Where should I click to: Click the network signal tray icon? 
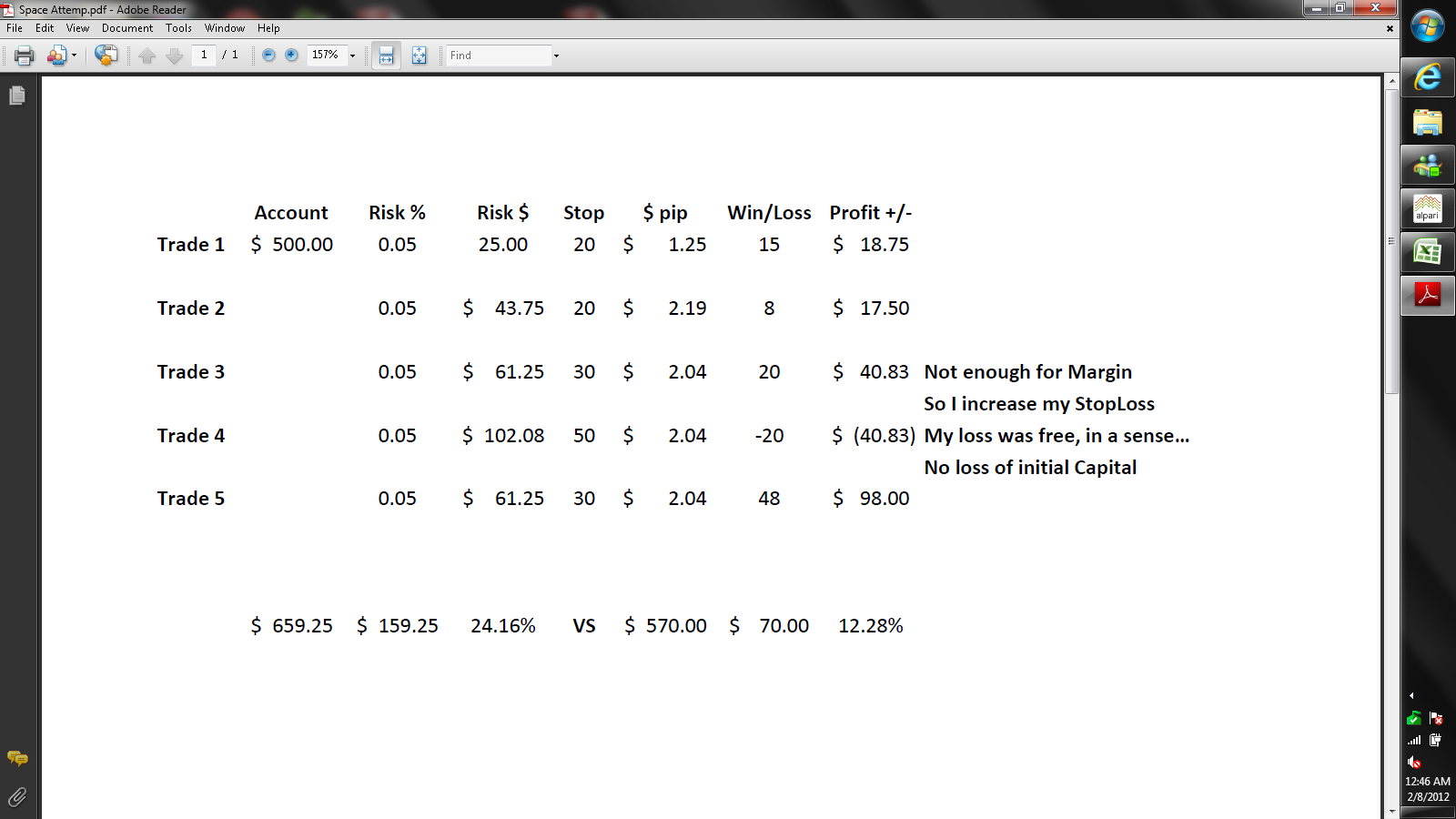1414,740
